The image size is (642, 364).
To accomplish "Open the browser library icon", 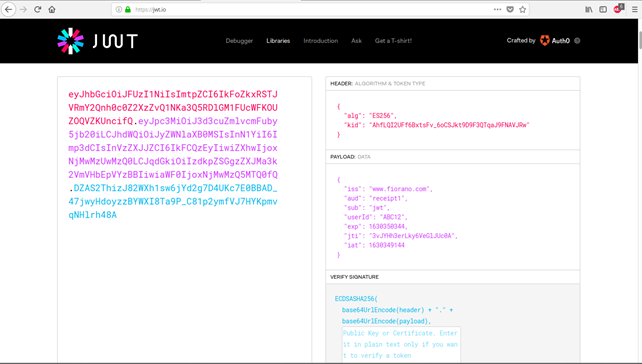I will pos(589,9).
